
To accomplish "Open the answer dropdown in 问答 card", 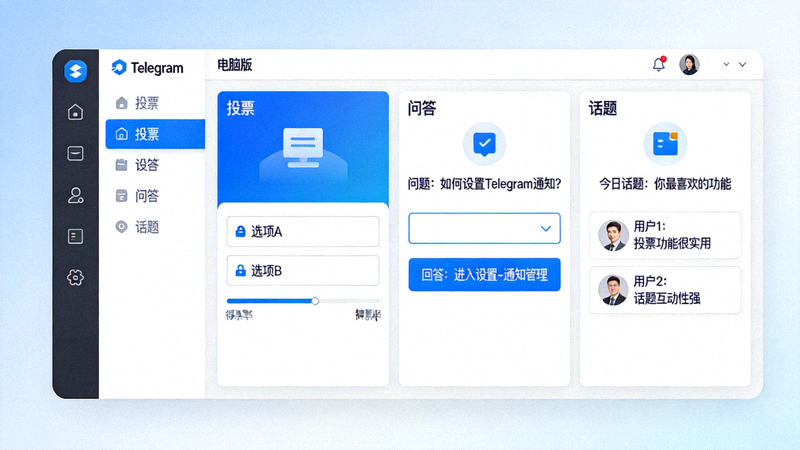I will pos(484,228).
